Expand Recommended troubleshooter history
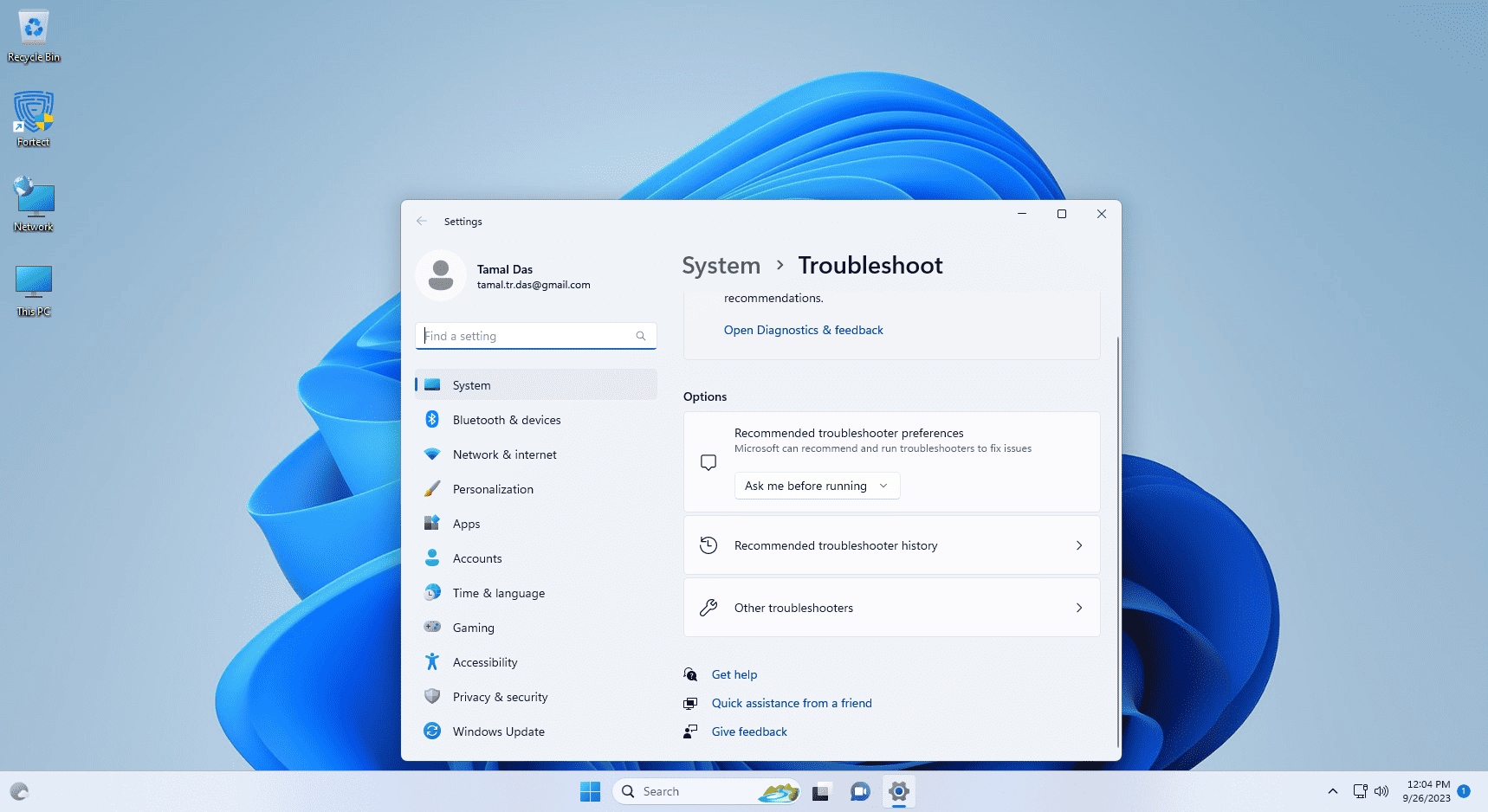Screen dimensions: 1488x812 [891, 545]
